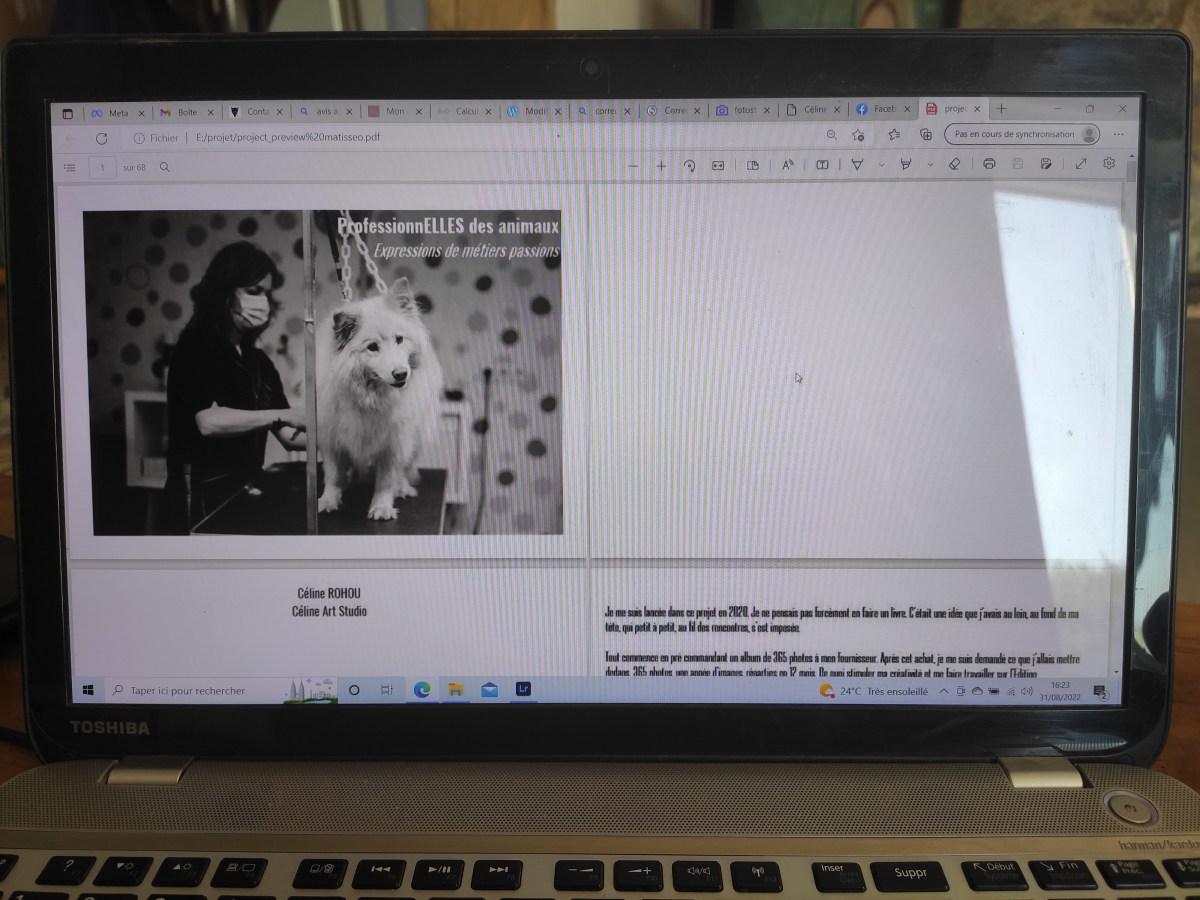Activate Read aloud for the document

pos(788,166)
